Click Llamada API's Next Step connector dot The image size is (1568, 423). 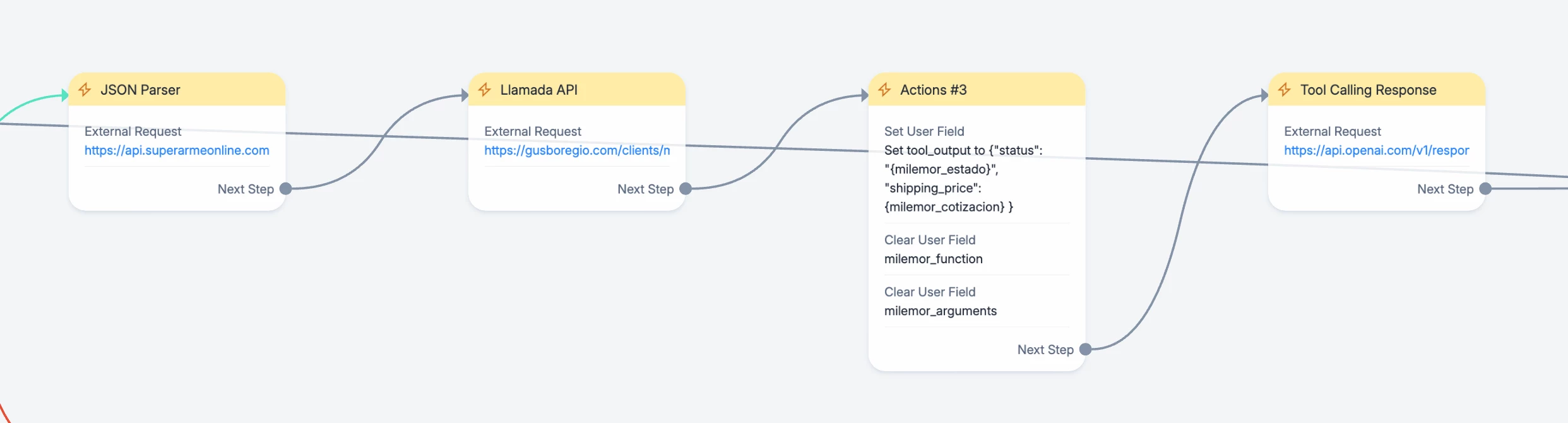686,189
